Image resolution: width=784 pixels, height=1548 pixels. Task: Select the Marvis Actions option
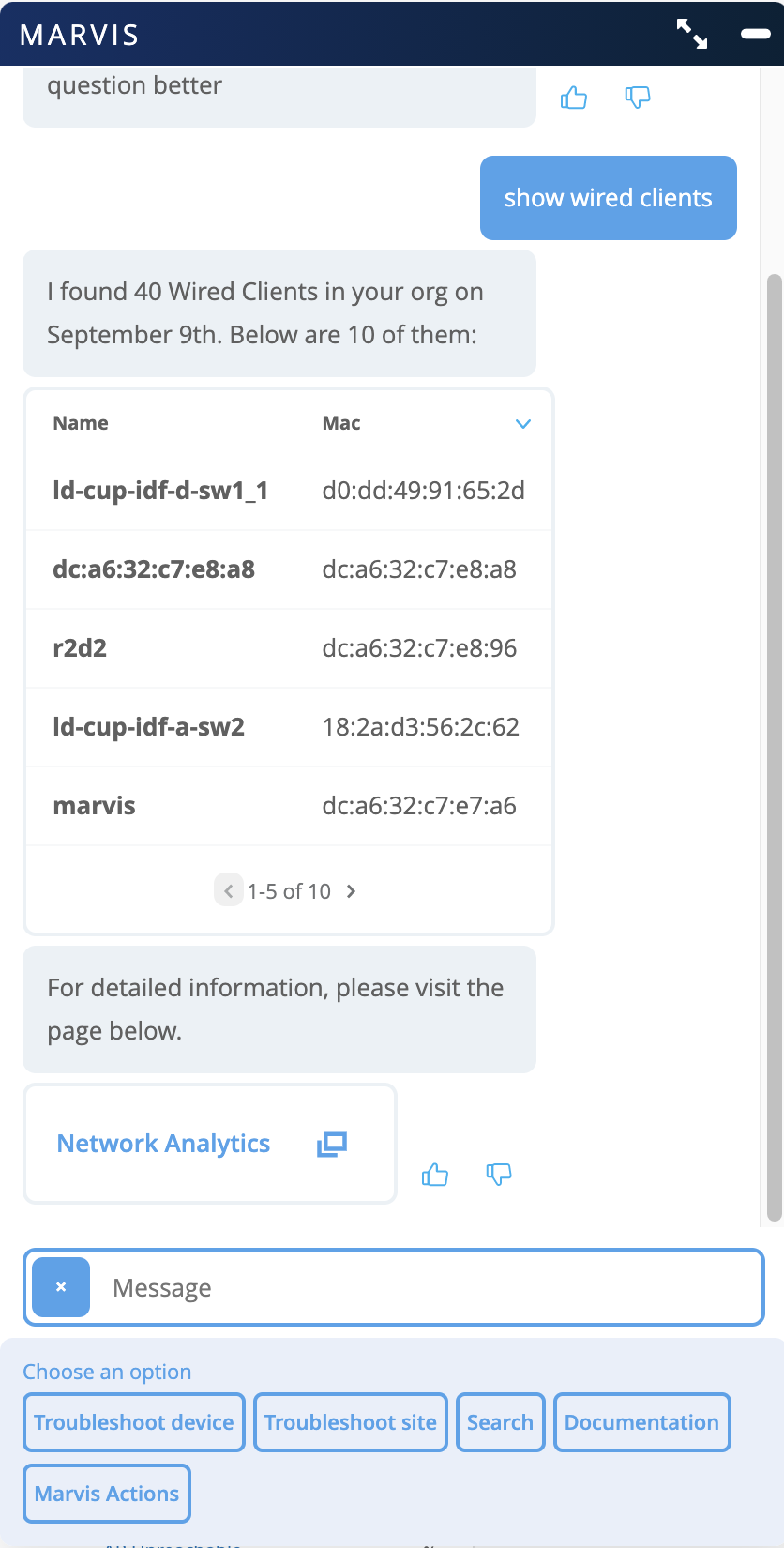tap(107, 1494)
